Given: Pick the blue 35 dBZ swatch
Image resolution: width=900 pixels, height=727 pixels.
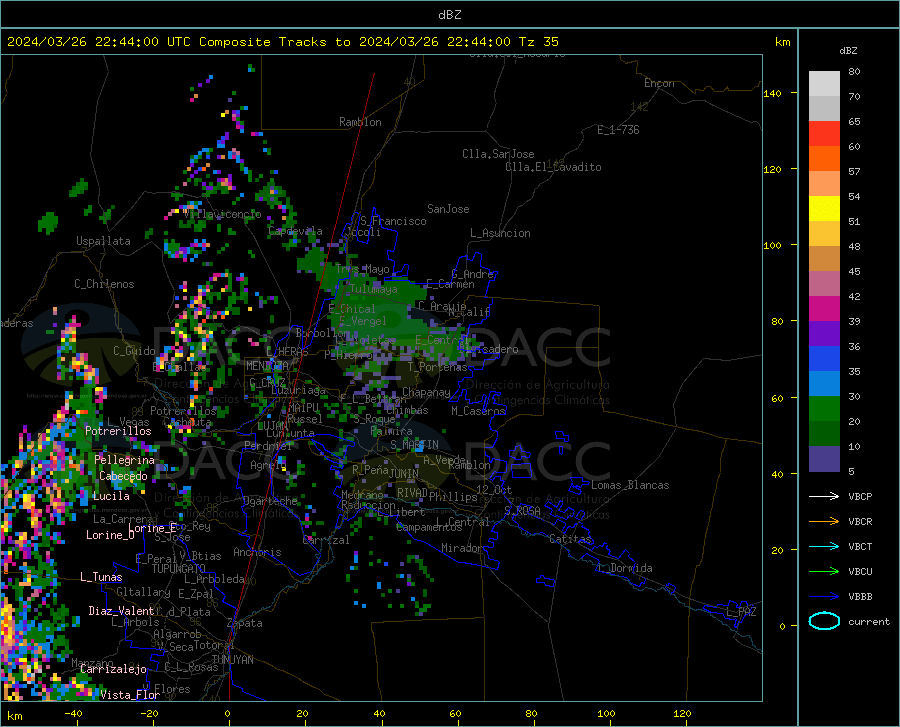Looking at the screenshot, I should (x=824, y=359).
